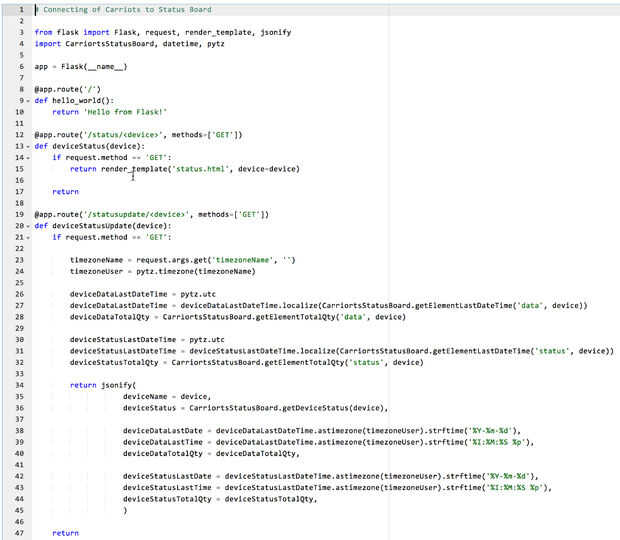Click 'CarriortsStatusBoard' in the line 4 import
Viewport: 620px width, 540px height.
(x=110, y=44)
